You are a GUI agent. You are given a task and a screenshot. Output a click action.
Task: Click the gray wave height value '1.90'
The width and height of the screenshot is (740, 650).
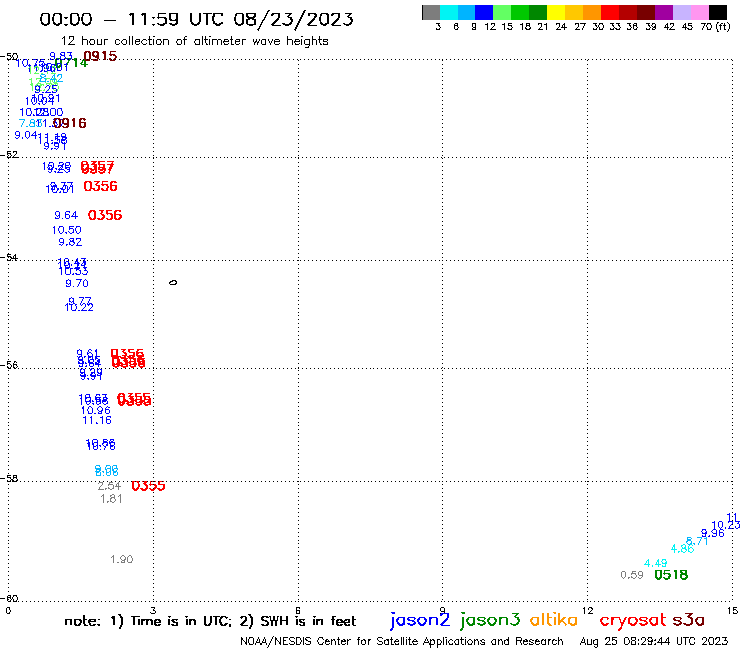pyautogui.click(x=122, y=559)
